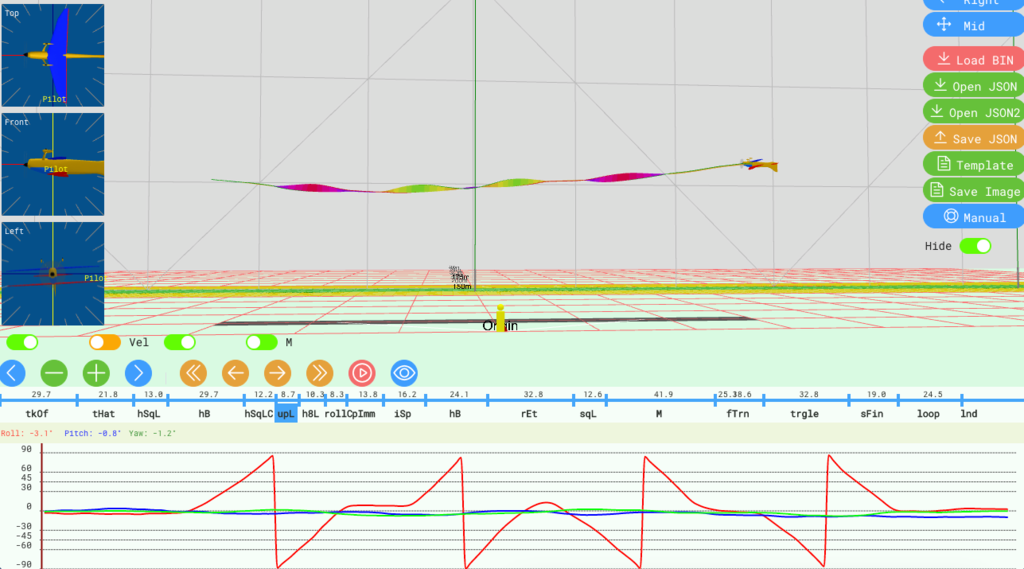Select the tHat maneuver segment
This screenshot has height=569, width=1024.
(x=103, y=414)
